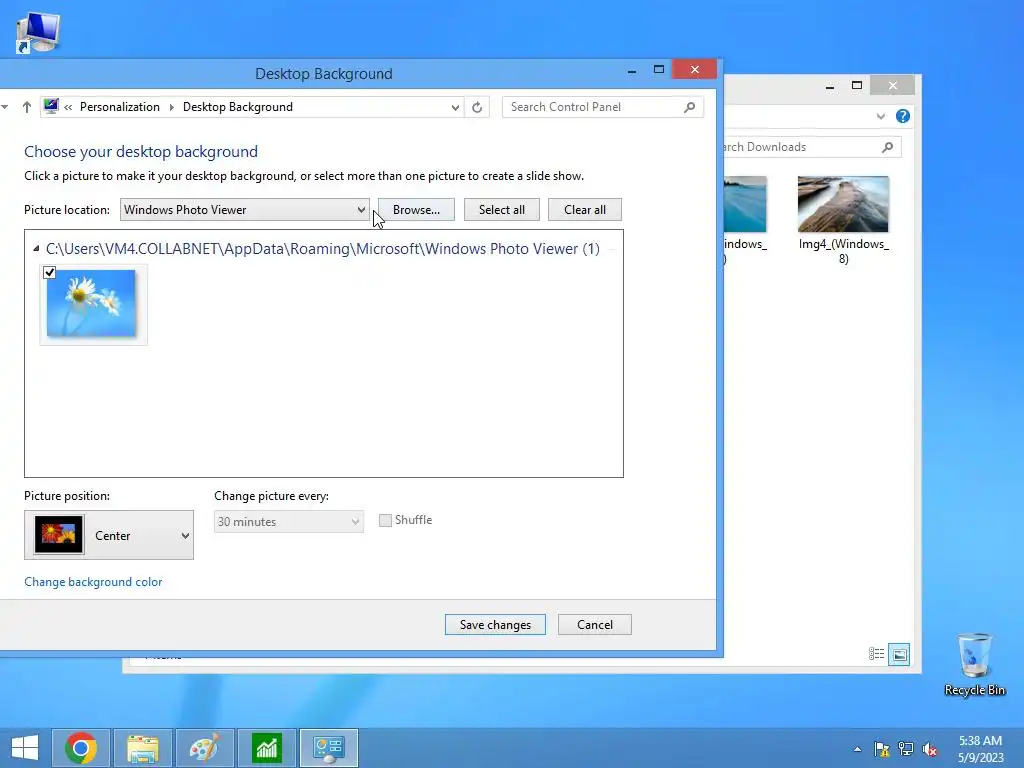
Task: Launch Google Chrome from the taskbar
Action: click(x=81, y=748)
